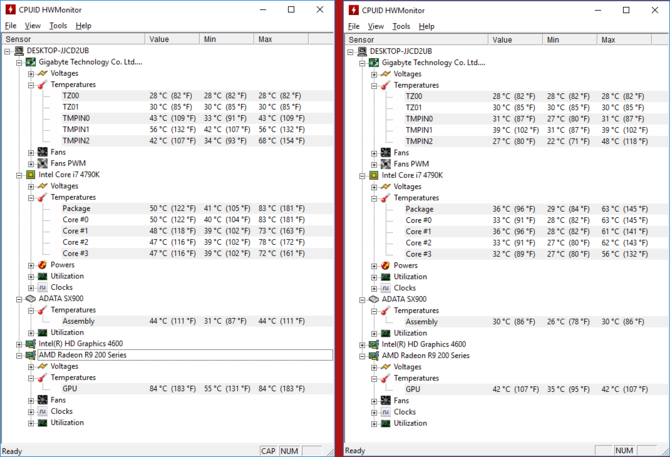Expand Intel HD Graphics 4600 in the right window

point(362,345)
